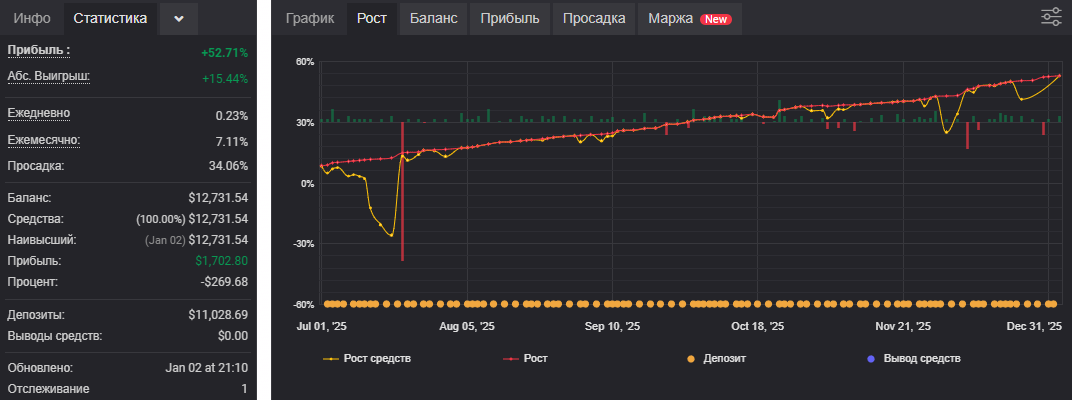Click the Обновлено: label
Viewport: 1072px width, 400px height.
(x=40, y=368)
